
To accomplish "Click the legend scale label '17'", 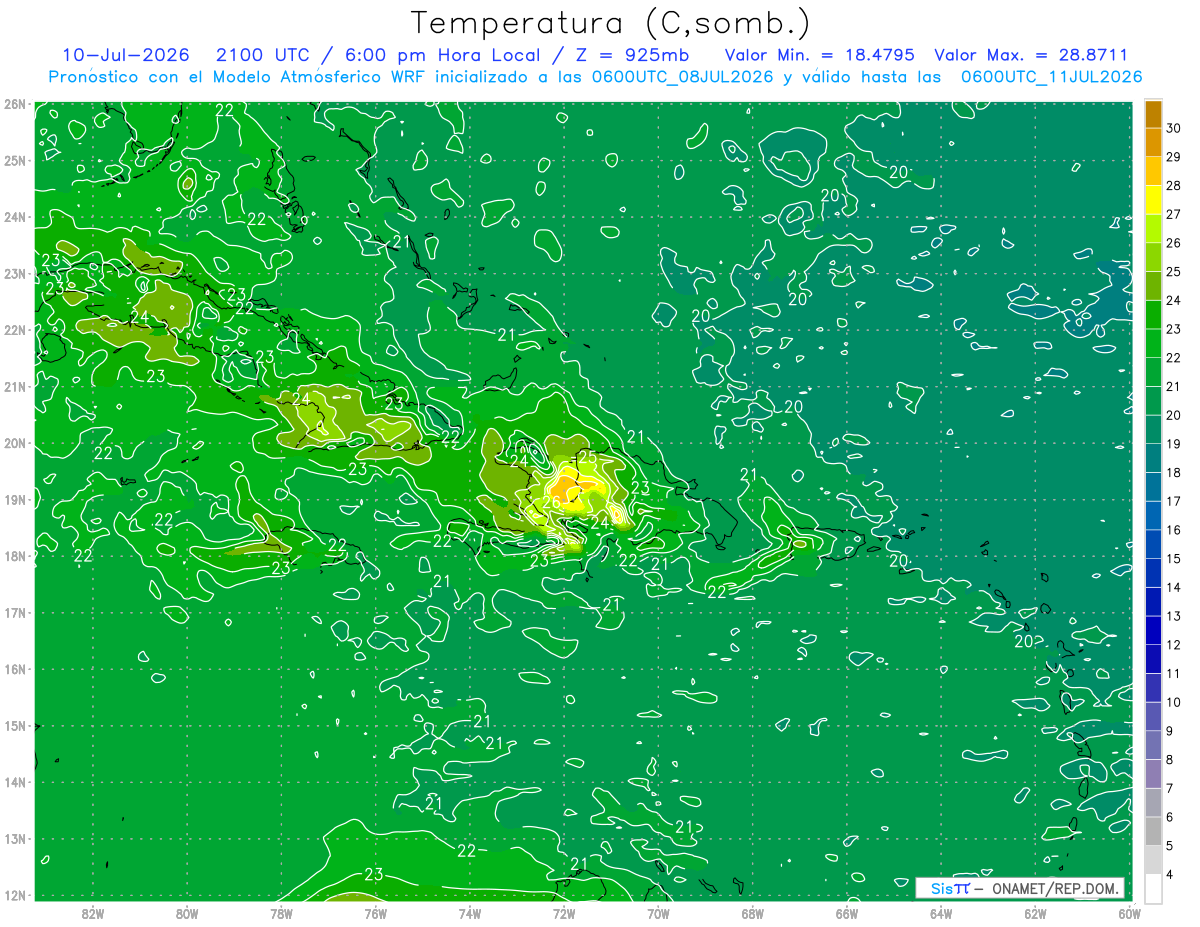I will 1174,501.
